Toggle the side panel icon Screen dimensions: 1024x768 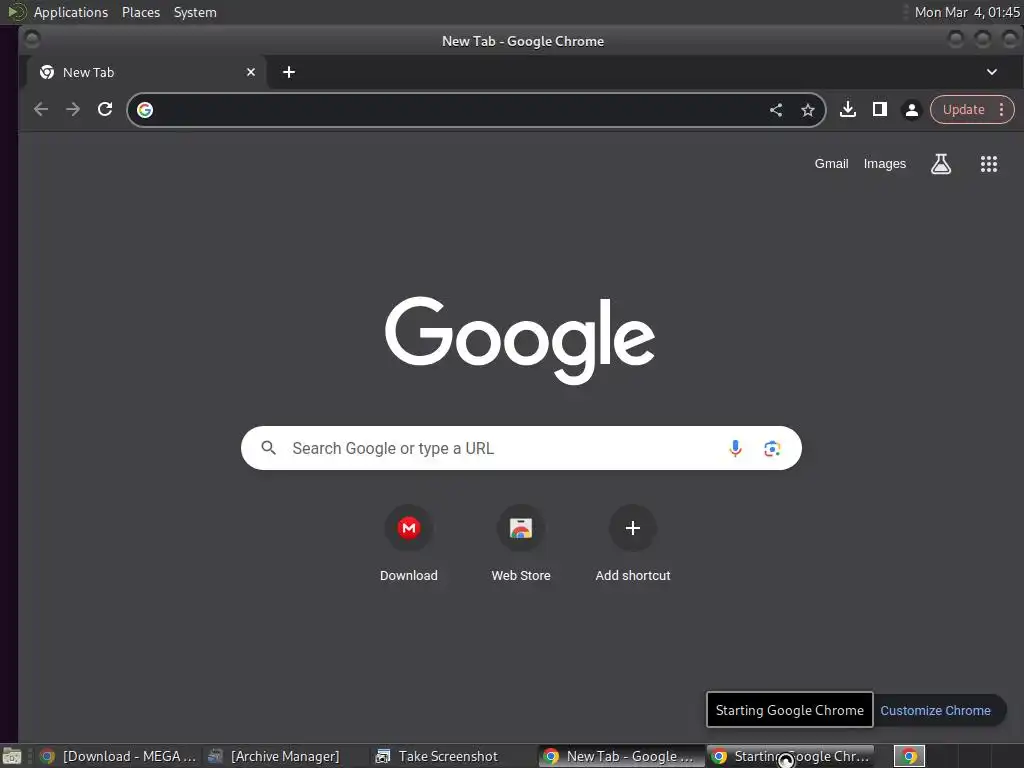(x=880, y=109)
